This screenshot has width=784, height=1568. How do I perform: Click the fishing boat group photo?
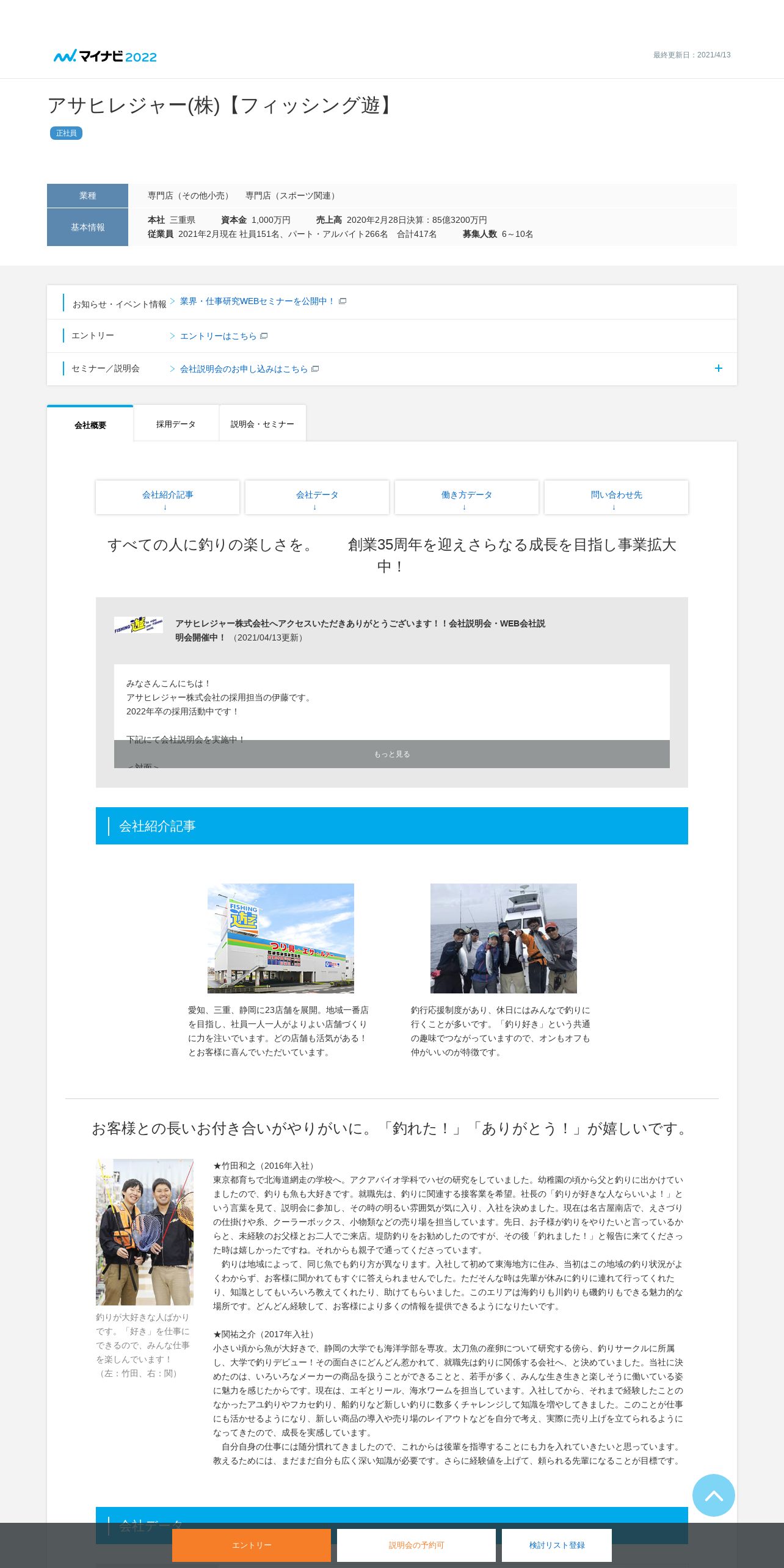[x=504, y=938]
